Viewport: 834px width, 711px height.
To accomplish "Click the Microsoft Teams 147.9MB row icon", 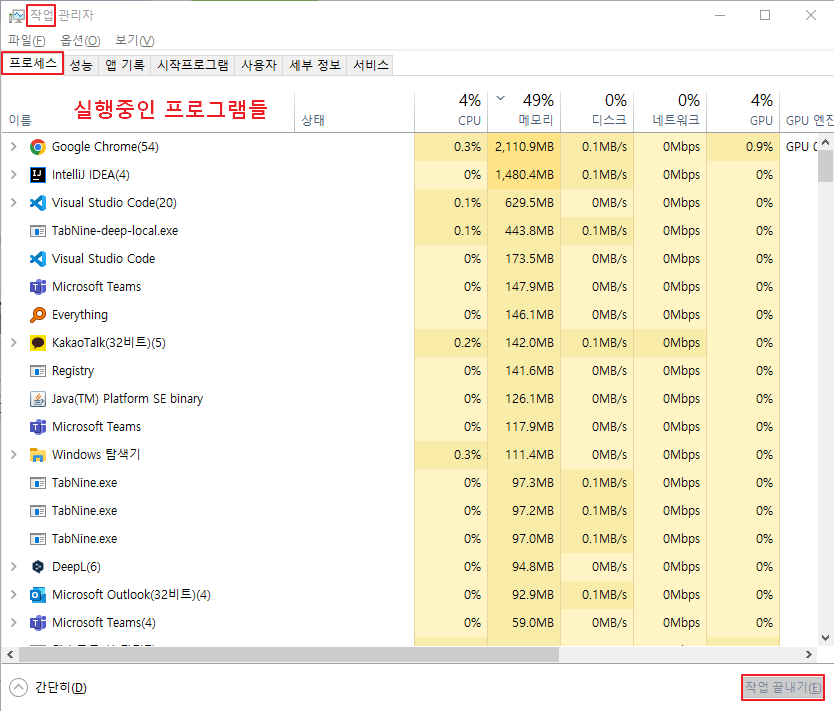I will pyautogui.click(x=38, y=287).
